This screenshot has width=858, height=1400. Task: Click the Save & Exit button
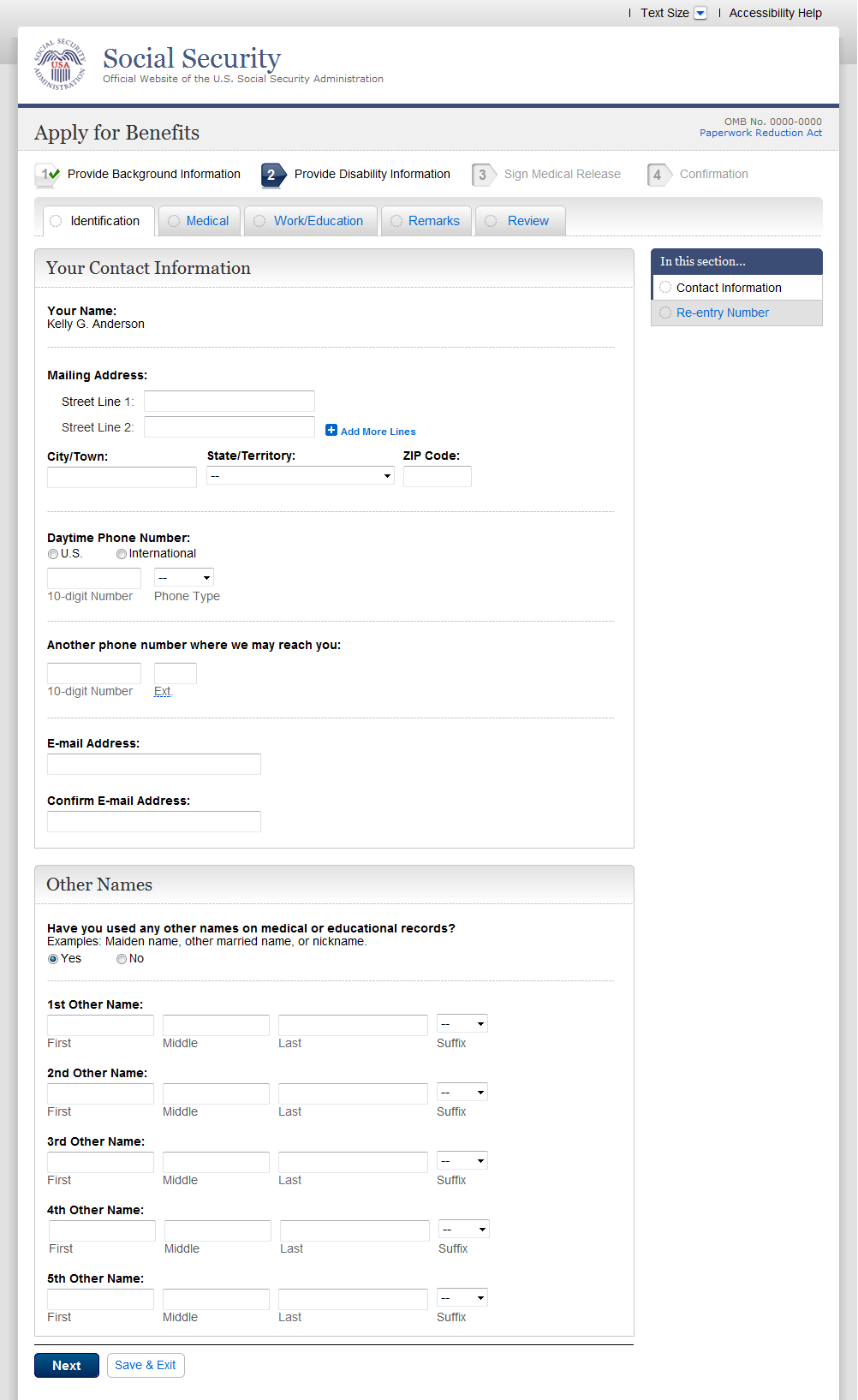[146, 1365]
